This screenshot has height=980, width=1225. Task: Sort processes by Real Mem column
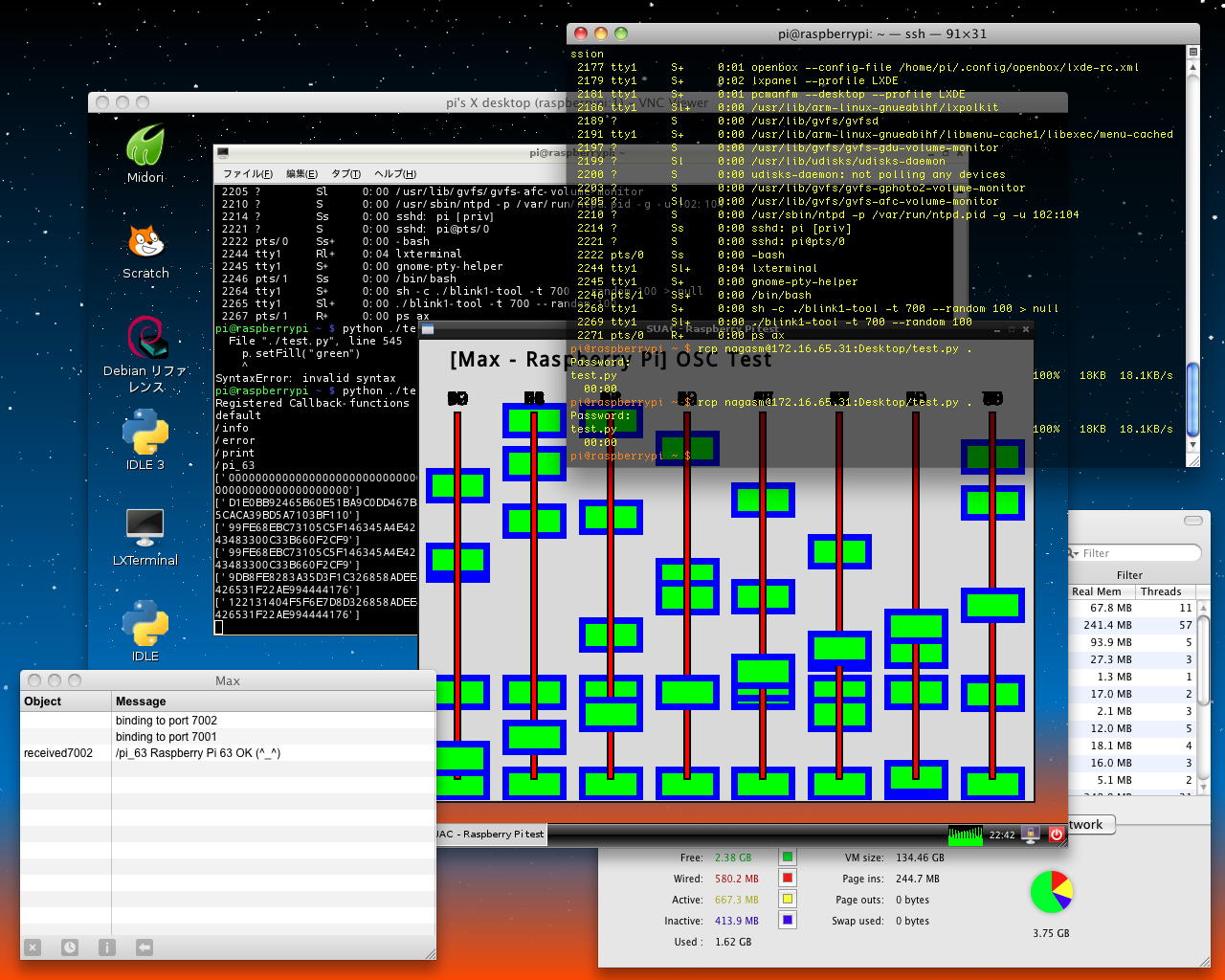pyautogui.click(x=1097, y=591)
